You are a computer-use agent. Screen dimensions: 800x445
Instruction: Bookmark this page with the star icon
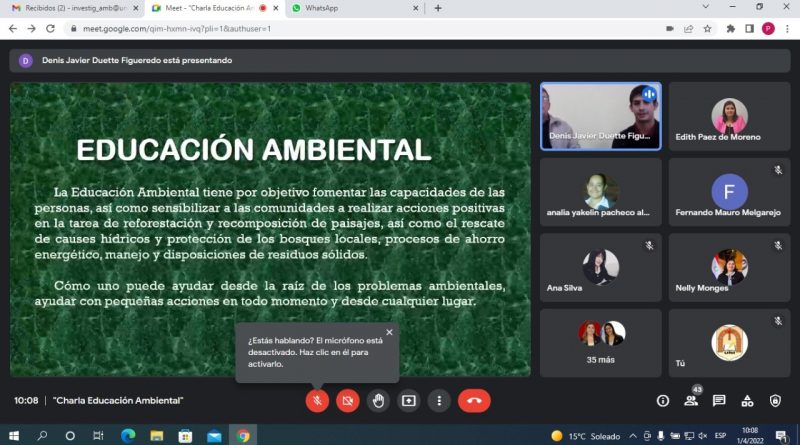tap(707, 29)
